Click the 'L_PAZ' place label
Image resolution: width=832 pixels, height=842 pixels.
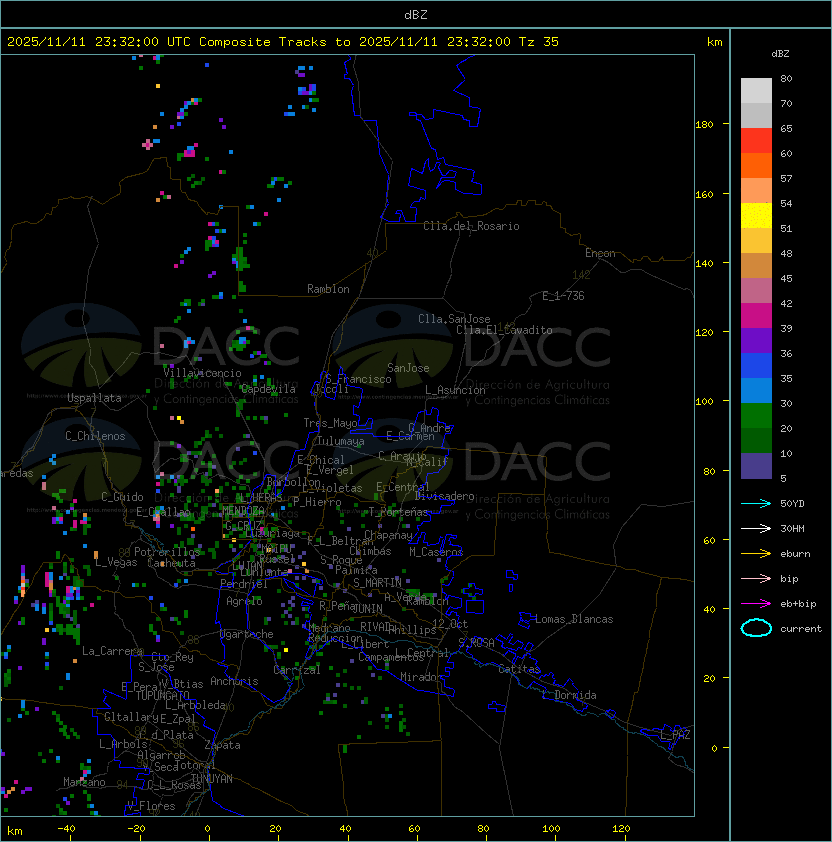point(675,735)
